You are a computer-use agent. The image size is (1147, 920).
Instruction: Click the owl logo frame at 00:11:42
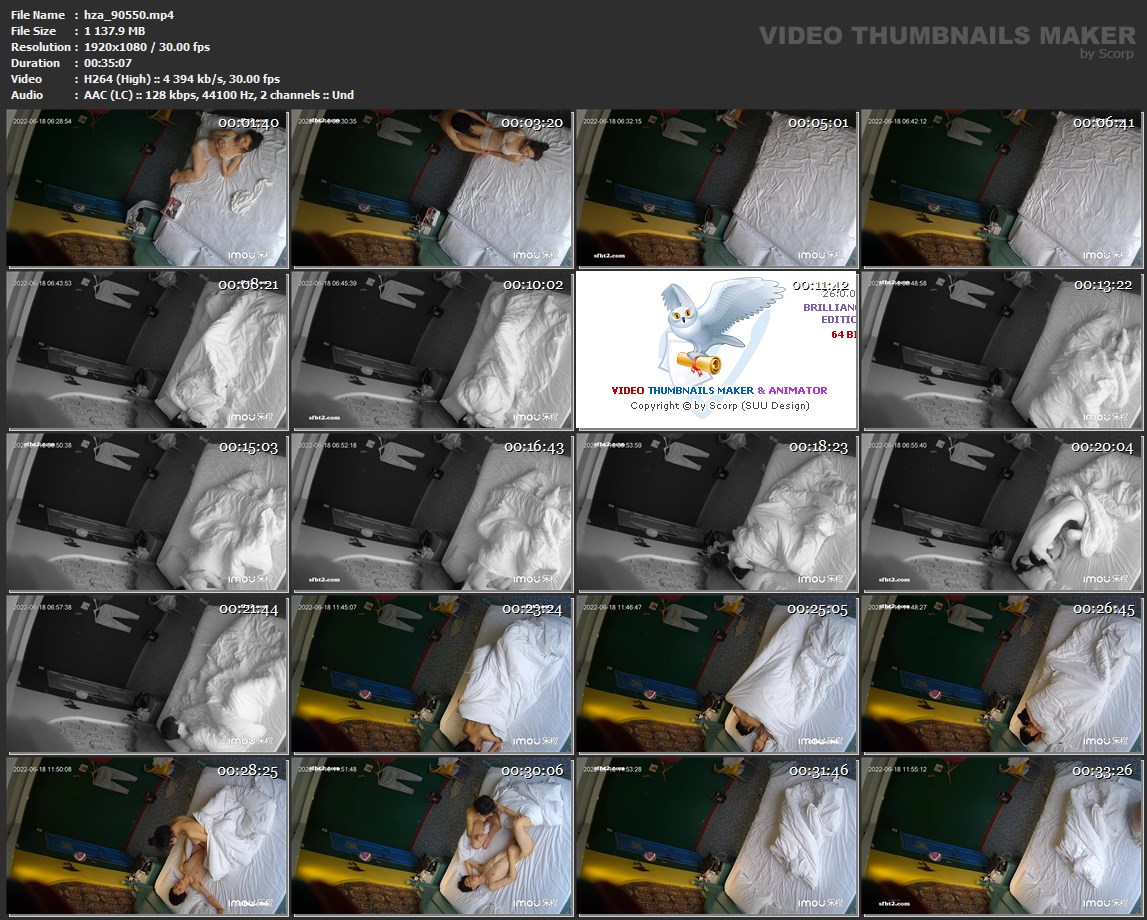click(x=717, y=350)
